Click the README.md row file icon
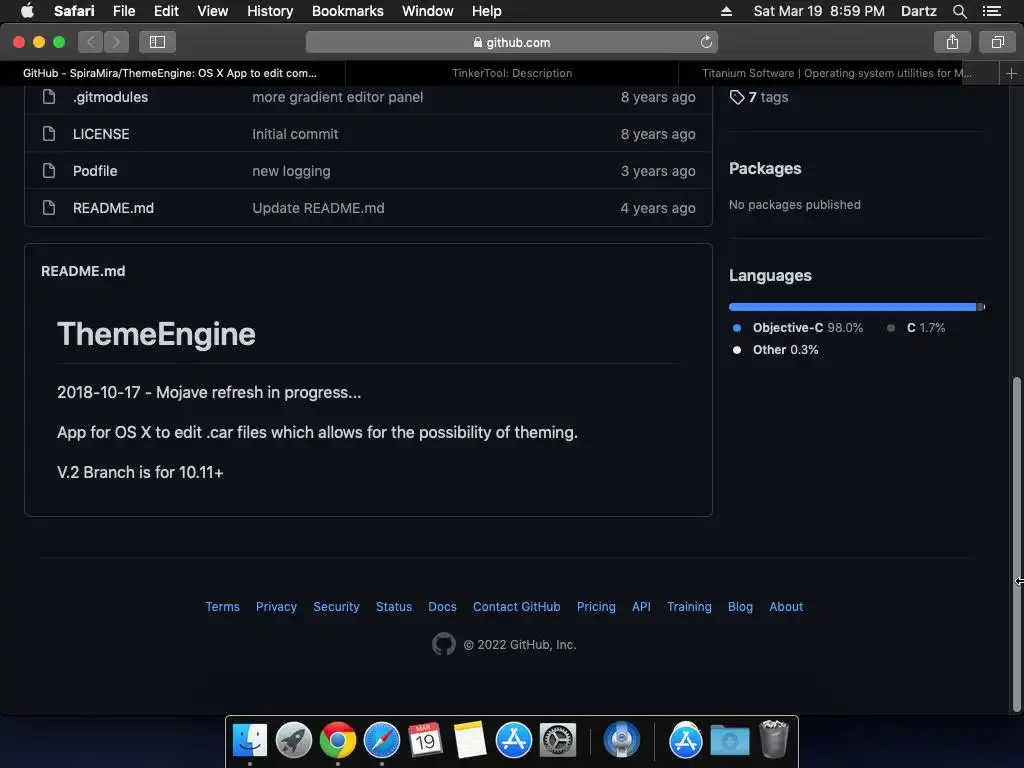 click(49, 208)
